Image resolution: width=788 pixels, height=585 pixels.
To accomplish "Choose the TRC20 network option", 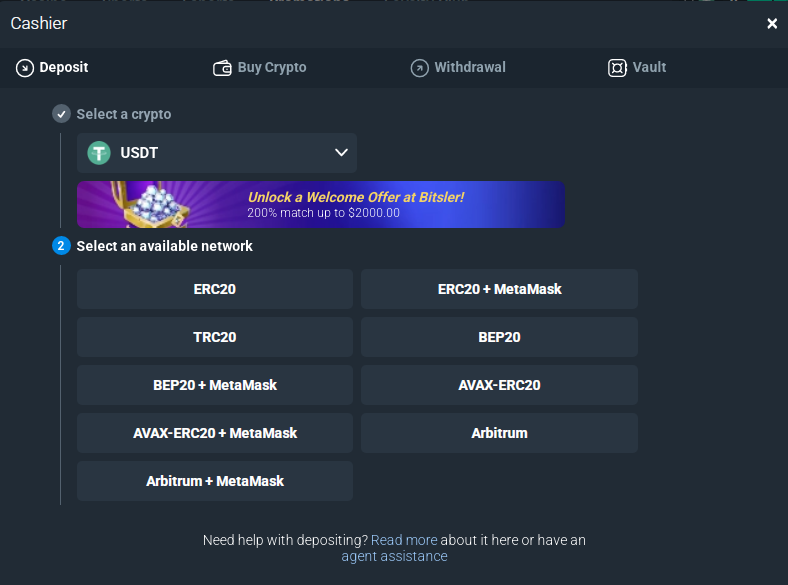I will (215, 337).
